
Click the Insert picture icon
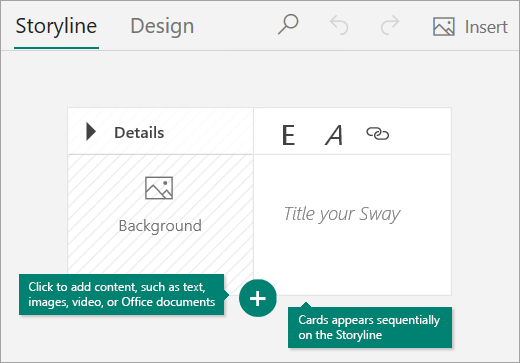click(444, 27)
